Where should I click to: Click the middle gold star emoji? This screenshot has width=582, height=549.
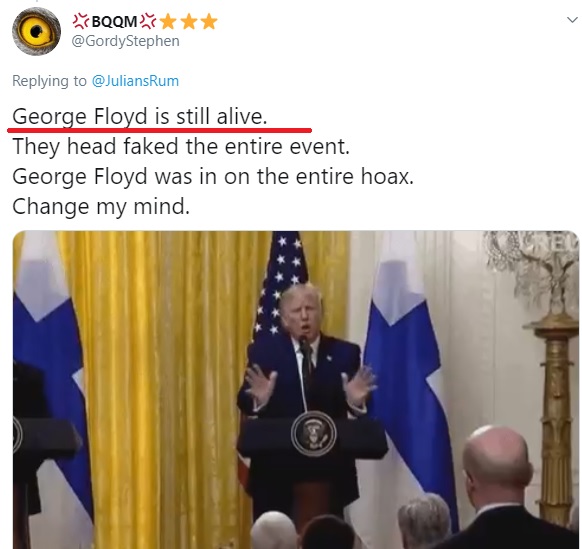(x=189, y=22)
